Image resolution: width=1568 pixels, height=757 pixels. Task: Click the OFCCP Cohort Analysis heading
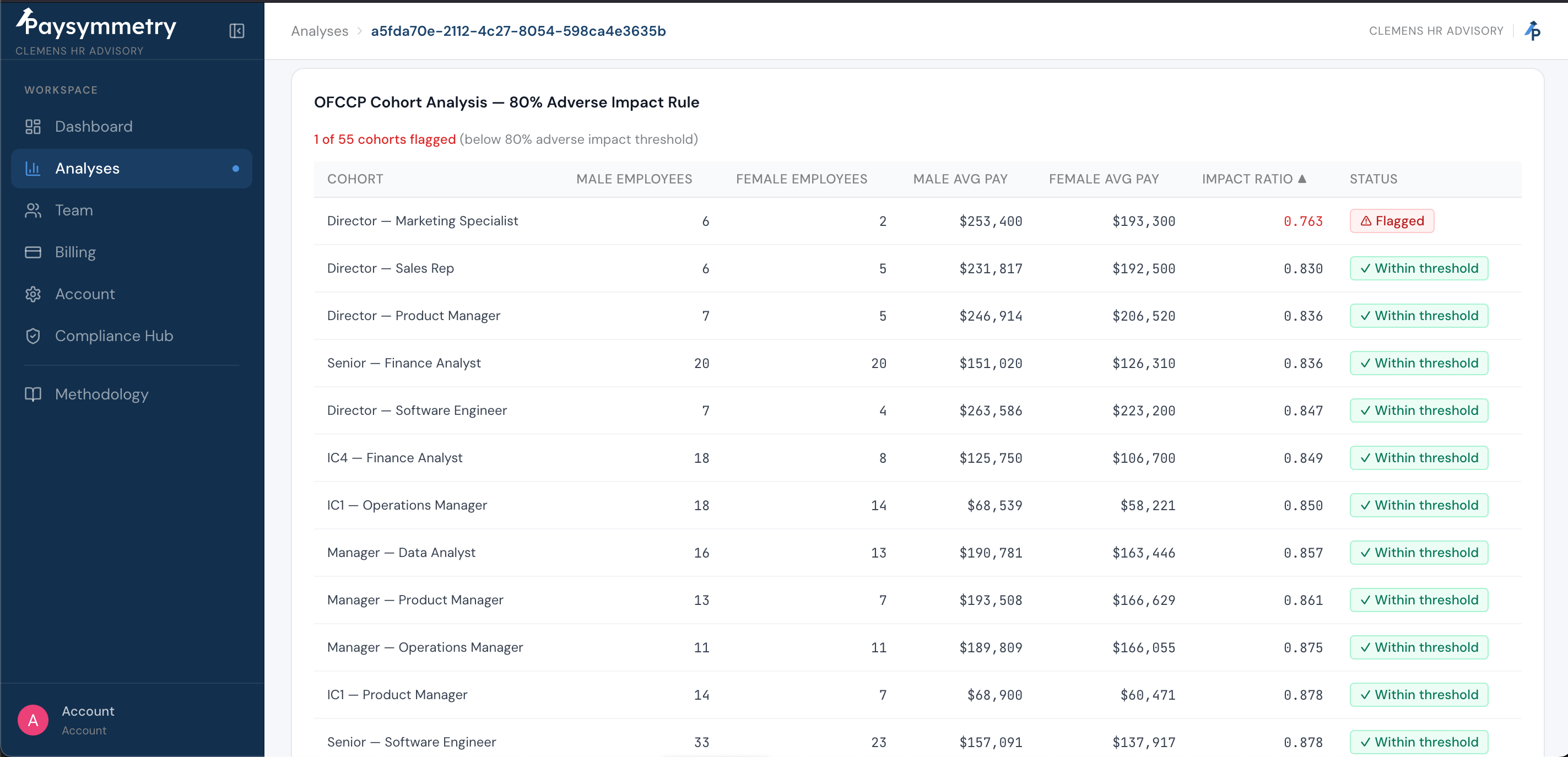coord(506,102)
